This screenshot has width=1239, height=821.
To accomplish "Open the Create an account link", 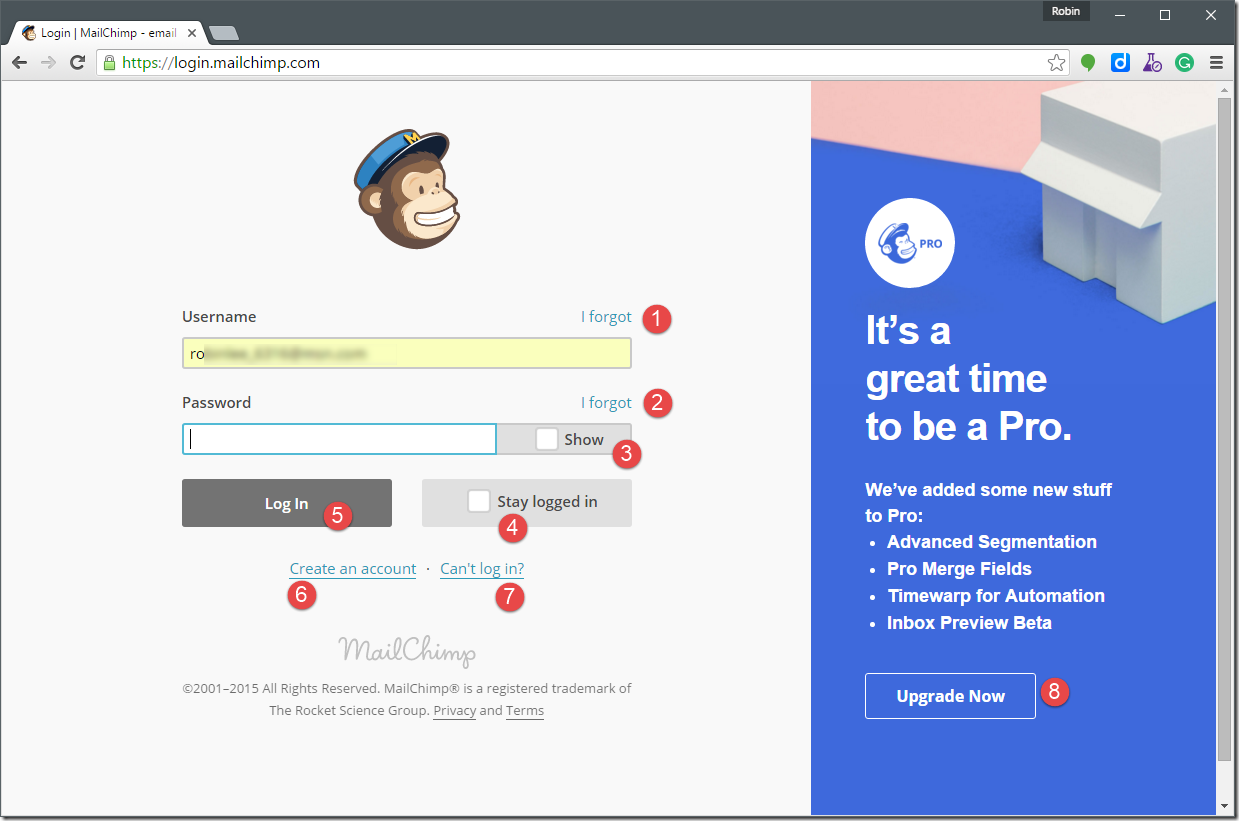I will (353, 569).
